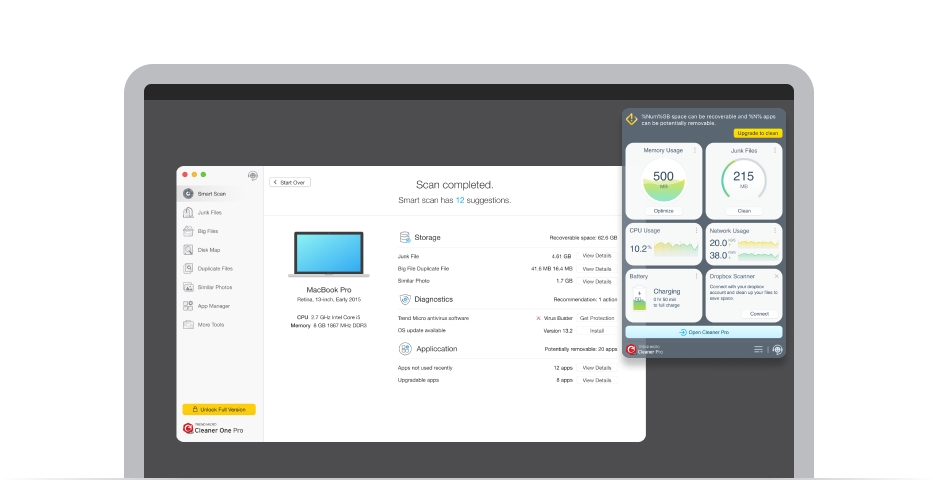936x480 pixels.
Task: Click the CPU '10.2%' value
Action: pos(641,248)
